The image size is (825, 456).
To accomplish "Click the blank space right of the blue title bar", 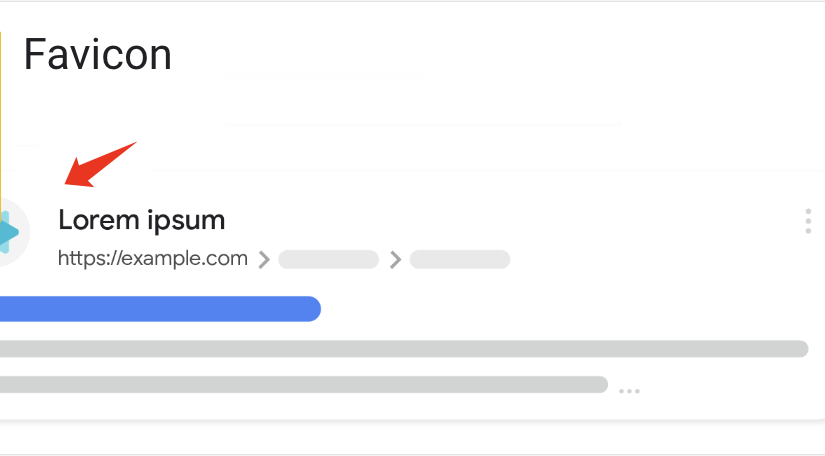I will tap(560, 309).
